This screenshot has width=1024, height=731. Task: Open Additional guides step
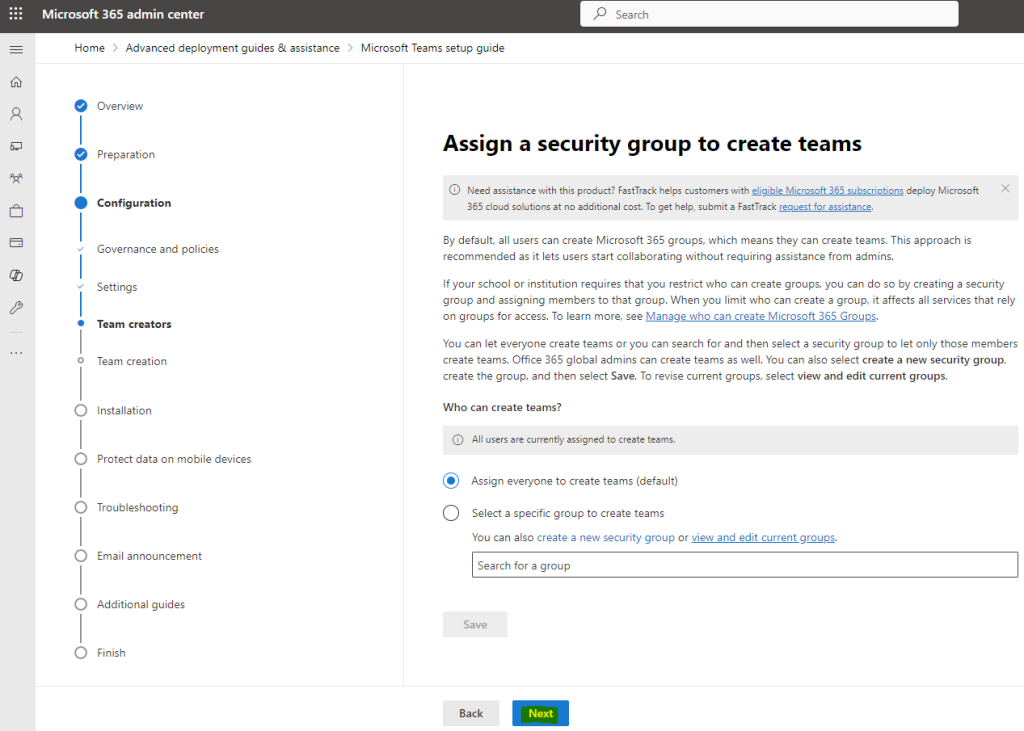pyautogui.click(x=140, y=604)
